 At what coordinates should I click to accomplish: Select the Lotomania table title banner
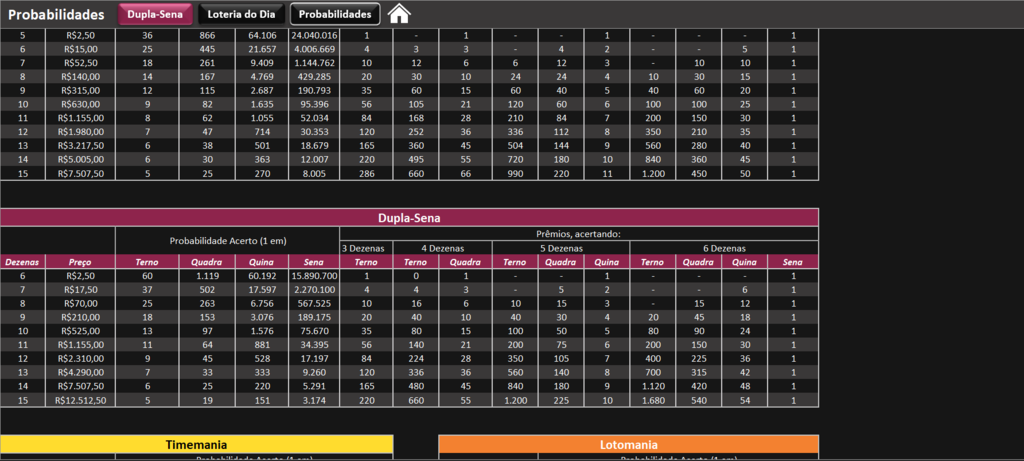[628, 444]
